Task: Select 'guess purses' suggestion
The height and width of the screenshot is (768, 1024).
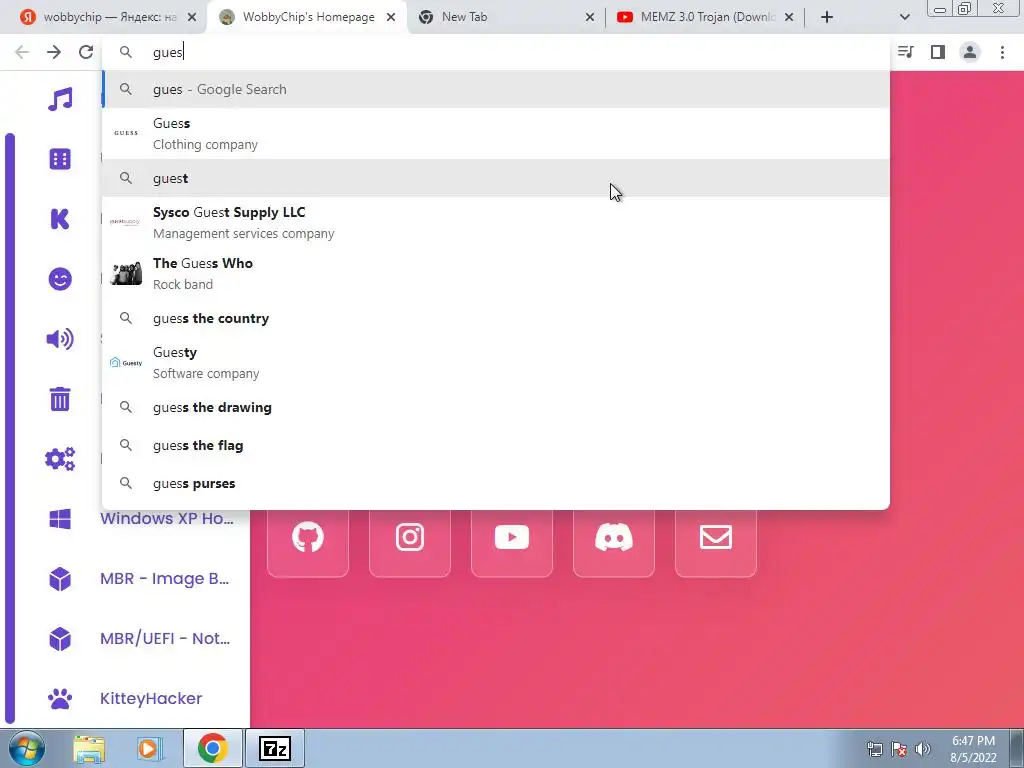Action: tap(496, 483)
